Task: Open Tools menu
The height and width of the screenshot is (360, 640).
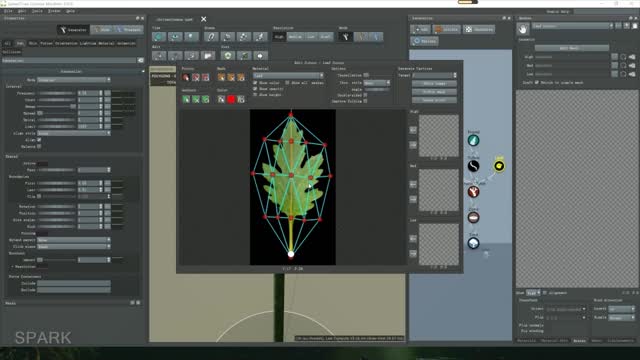Action: (x=37, y=11)
